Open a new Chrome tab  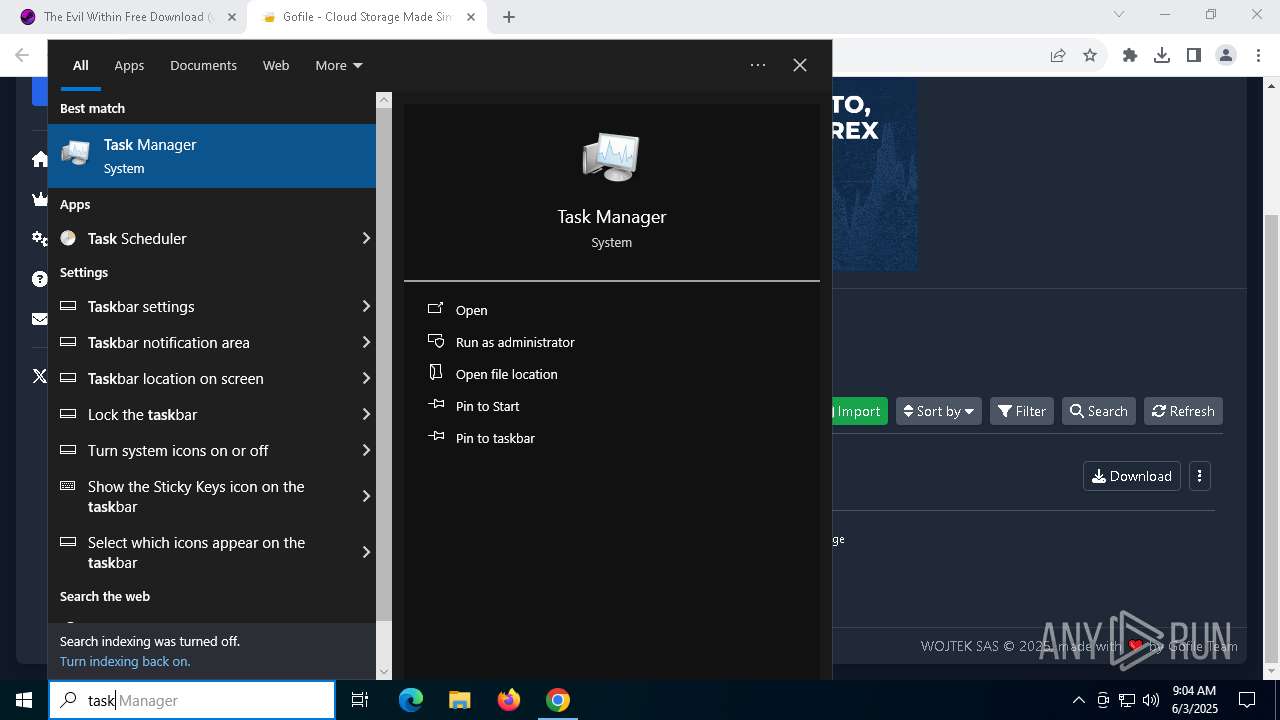point(509,17)
